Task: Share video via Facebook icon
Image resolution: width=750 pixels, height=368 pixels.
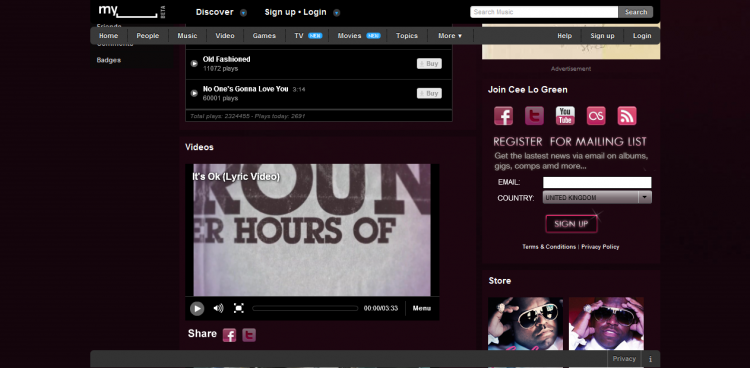Action: [x=230, y=335]
